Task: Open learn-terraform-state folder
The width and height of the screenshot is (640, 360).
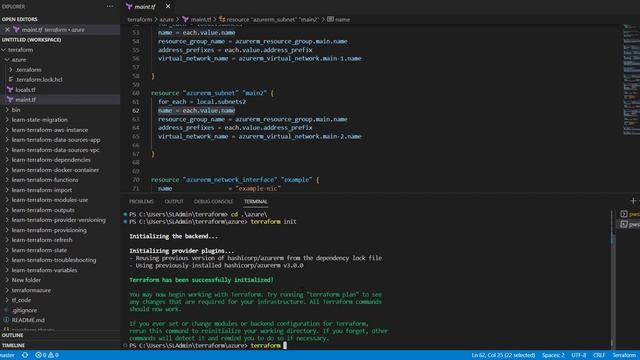Action: (39, 250)
